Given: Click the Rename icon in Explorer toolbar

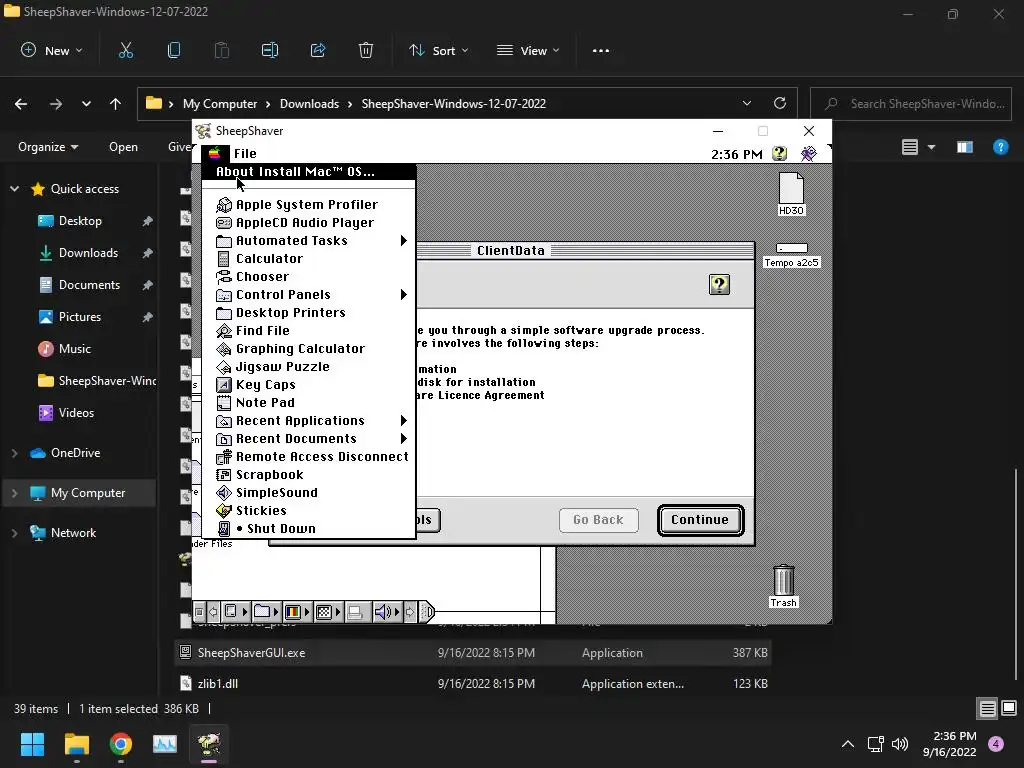Looking at the screenshot, I should (x=270, y=50).
